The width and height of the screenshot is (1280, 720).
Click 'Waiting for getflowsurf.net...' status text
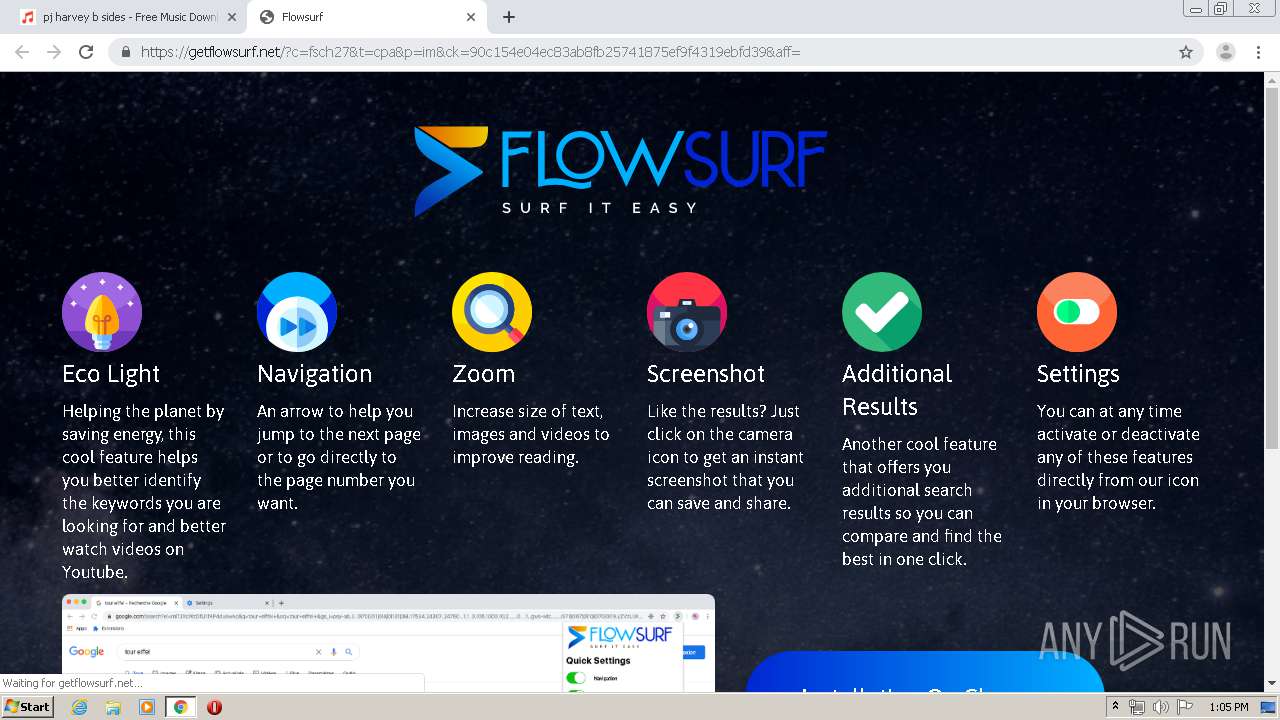71,683
